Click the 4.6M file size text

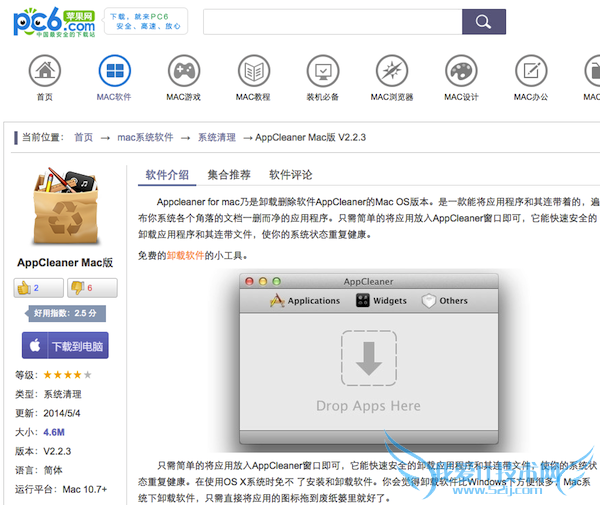[x=54, y=432]
